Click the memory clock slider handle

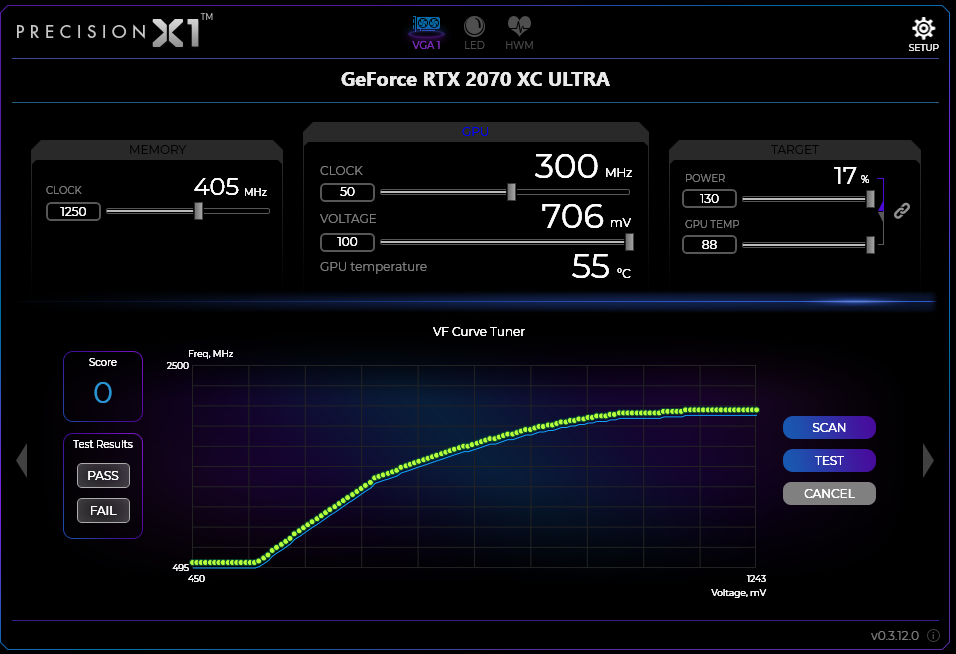[198, 211]
